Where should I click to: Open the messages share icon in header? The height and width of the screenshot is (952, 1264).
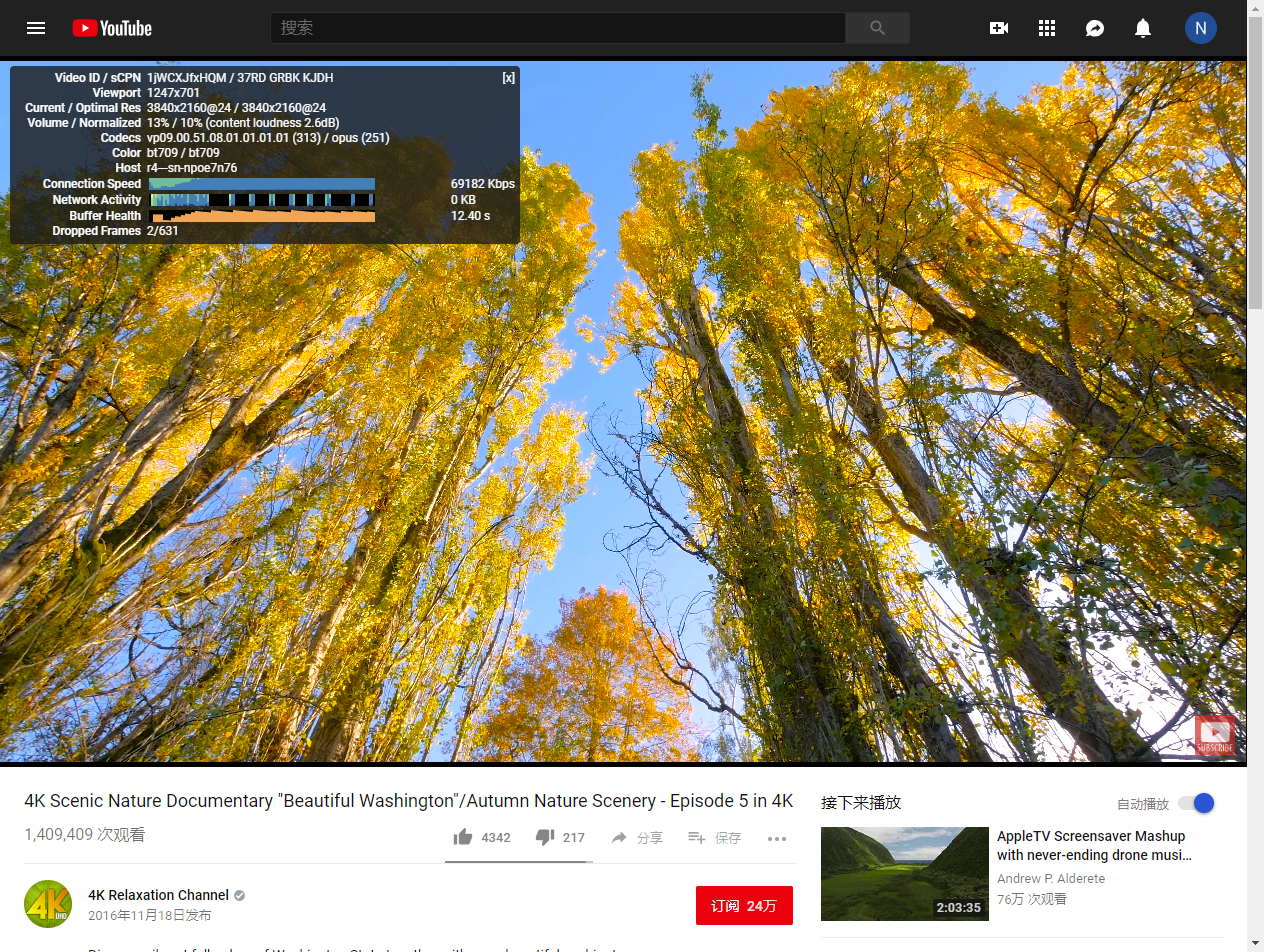[x=1095, y=28]
